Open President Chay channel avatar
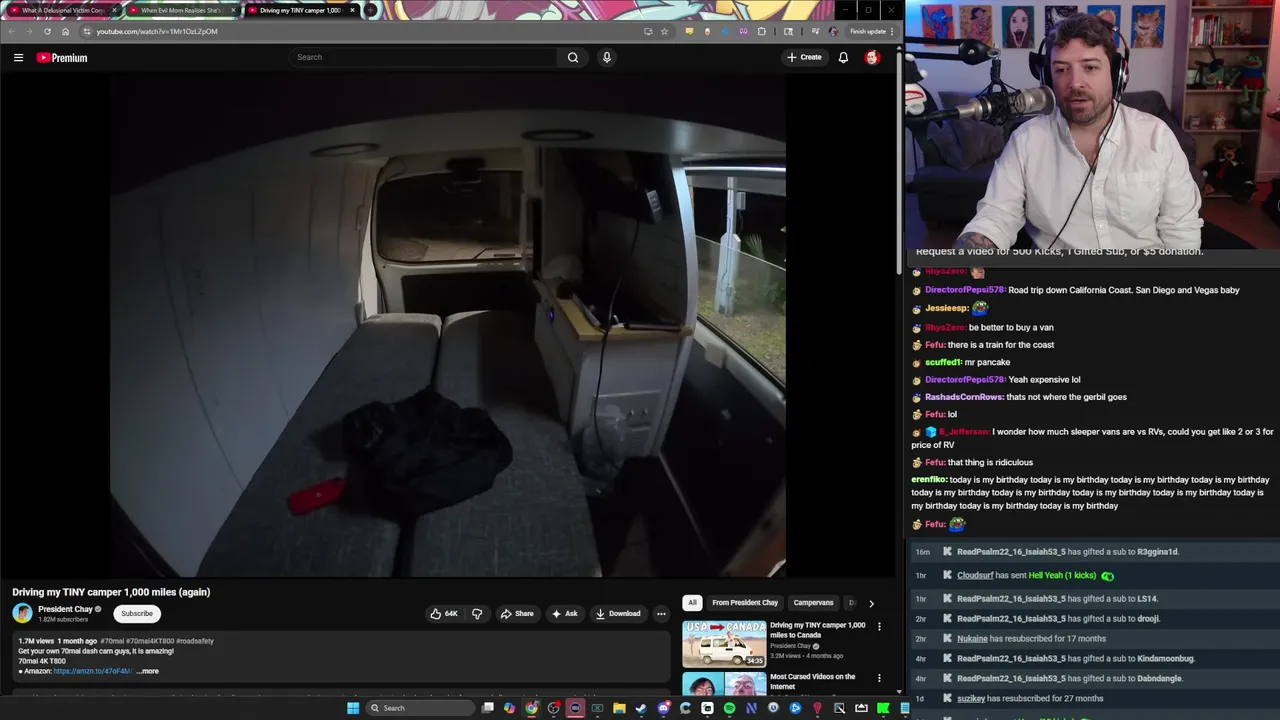The image size is (1280, 720). 22,613
